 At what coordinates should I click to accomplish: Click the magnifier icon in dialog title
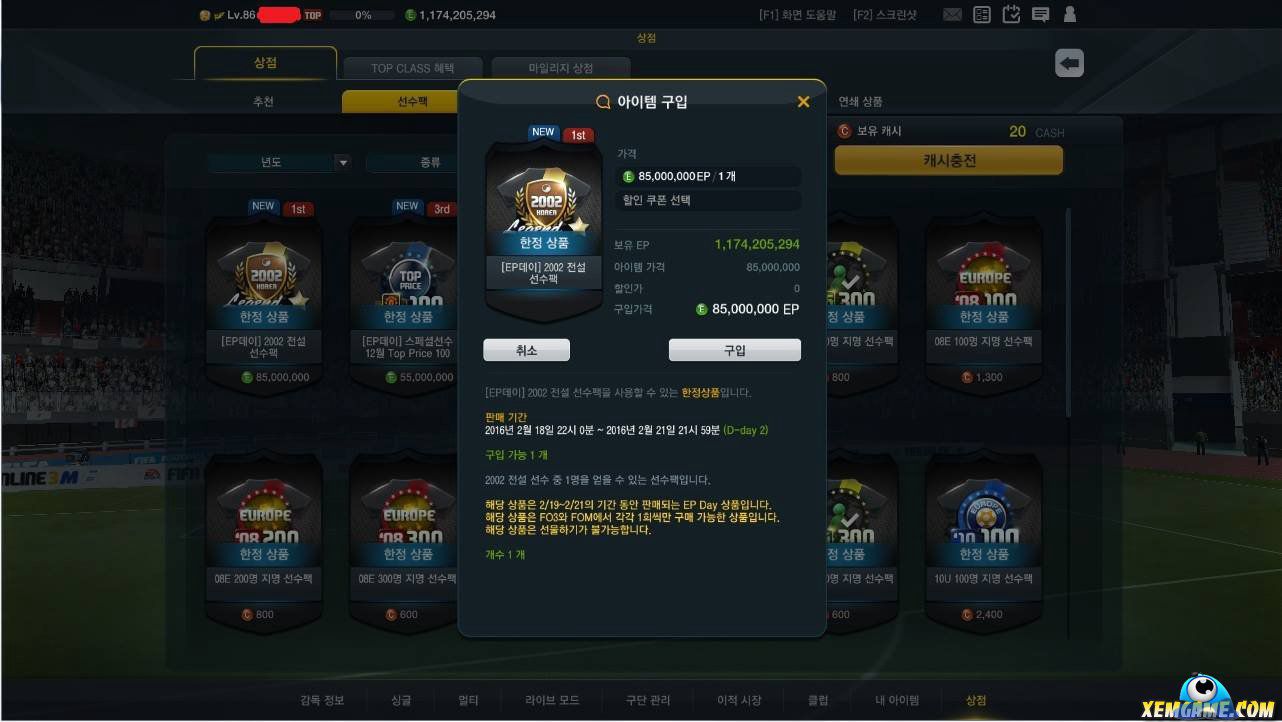click(603, 102)
